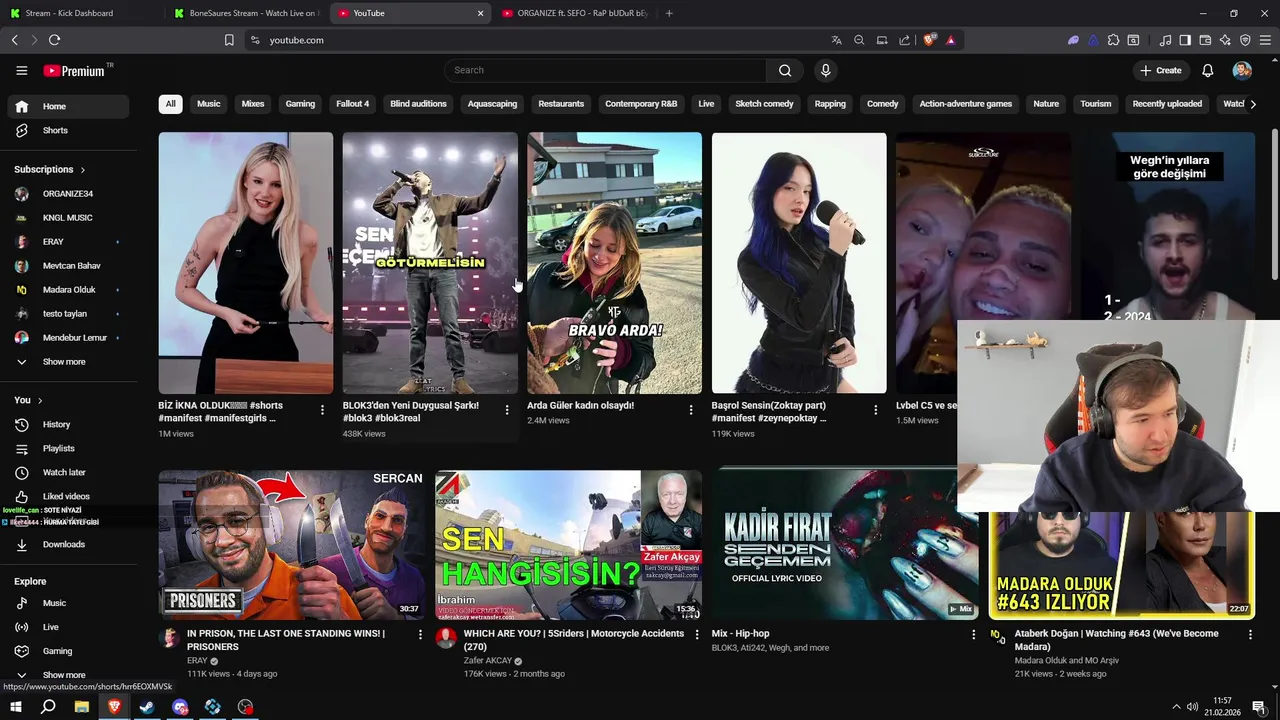This screenshot has height=720, width=1280.
Task: Open options menu for Başrol Sensin short
Action: [875, 410]
